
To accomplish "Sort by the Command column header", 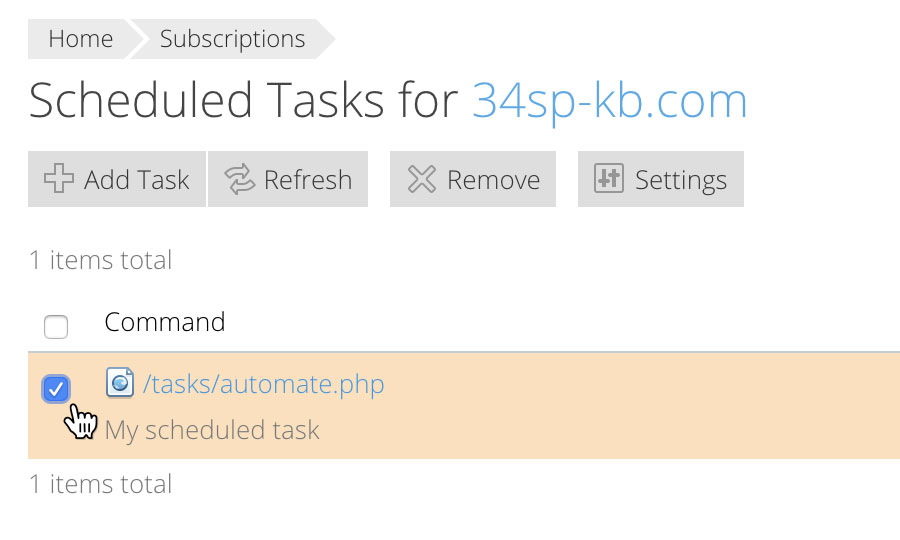I will [165, 322].
